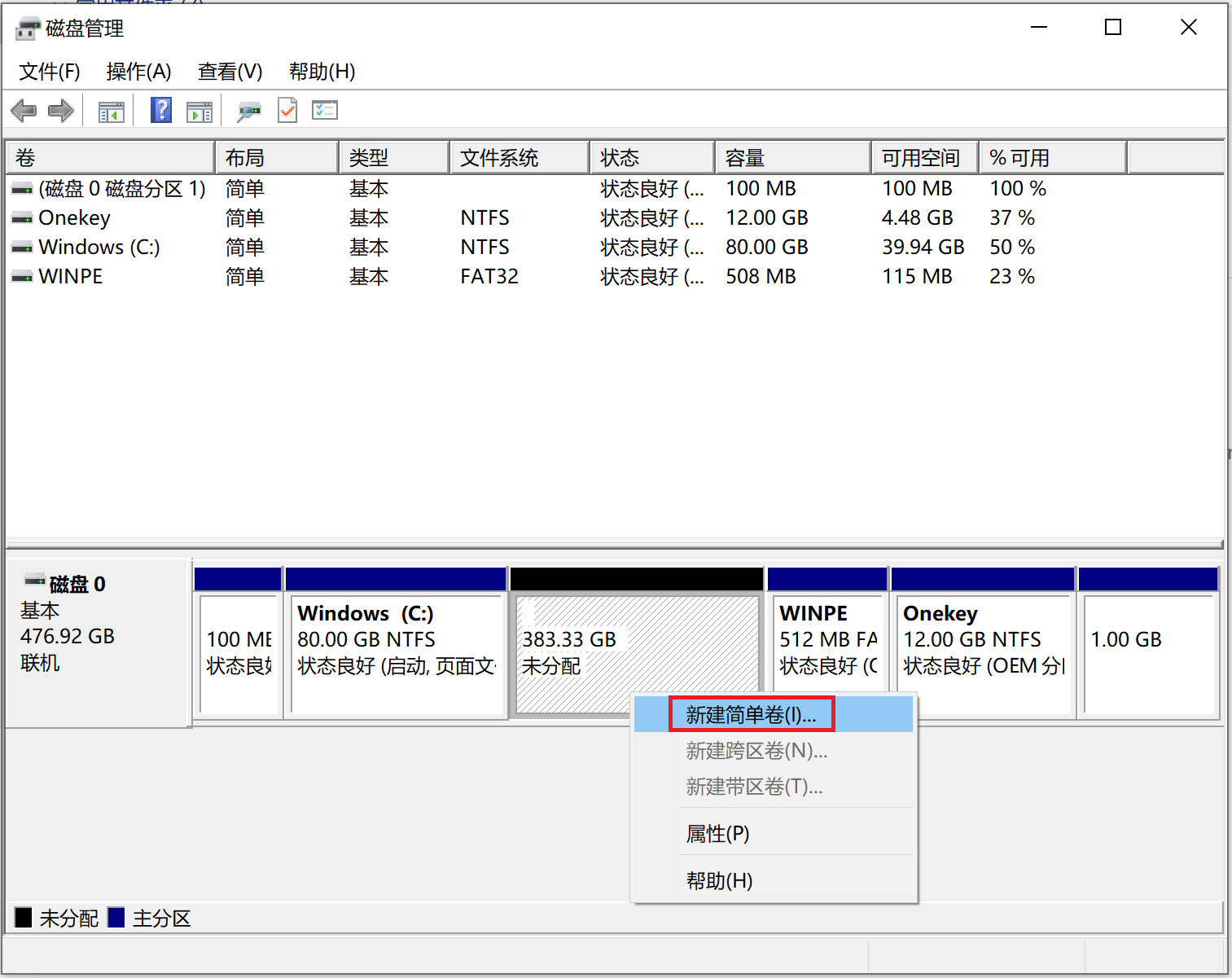The height and width of the screenshot is (978, 1232).
Task: Choose 新建简单卷(I)... from context menu
Action: pyautogui.click(x=751, y=715)
